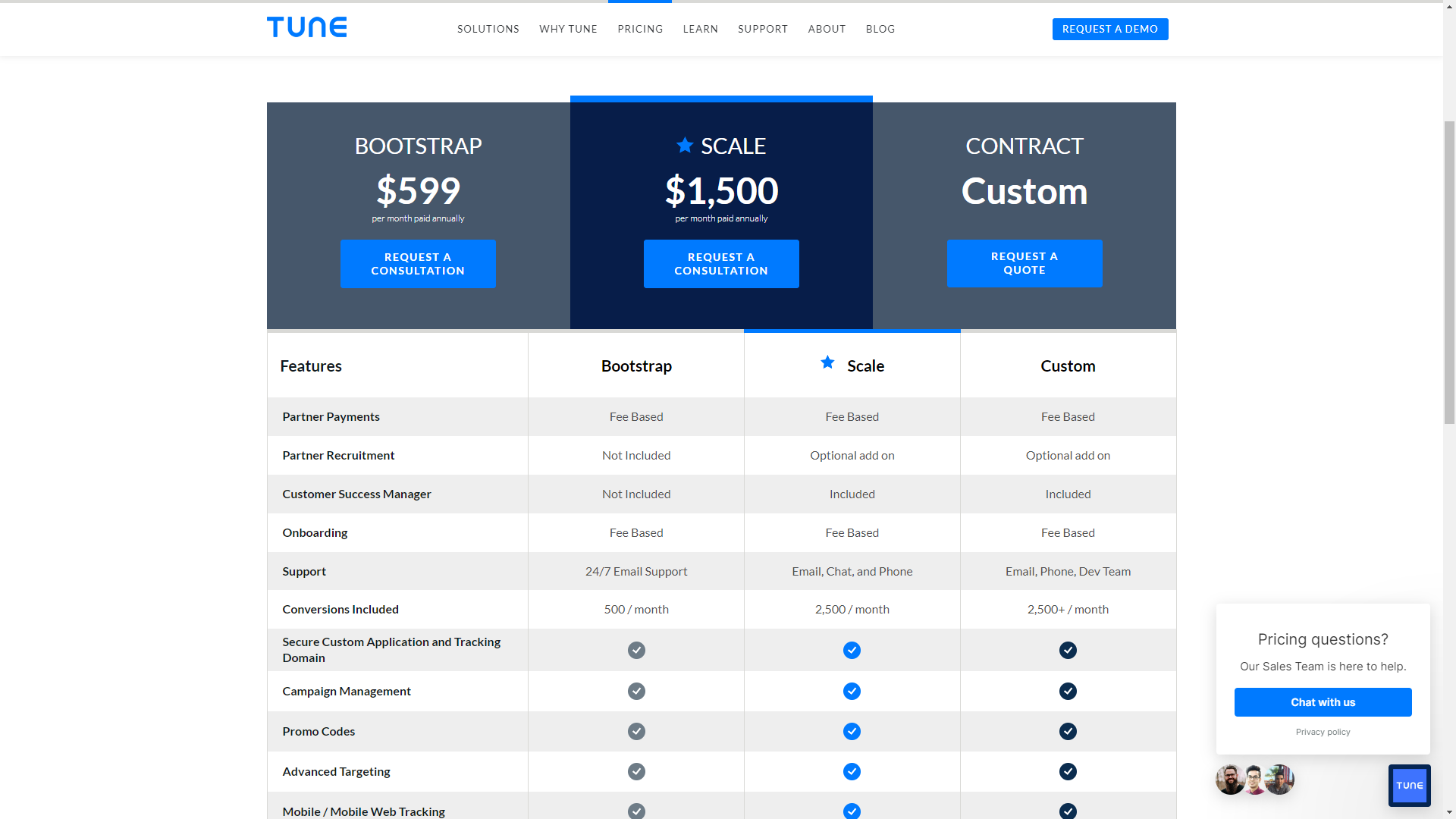This screenshot has height=819, width=1456.
Task: Click the Chat with us button
Action: [x=1323, y=702]
